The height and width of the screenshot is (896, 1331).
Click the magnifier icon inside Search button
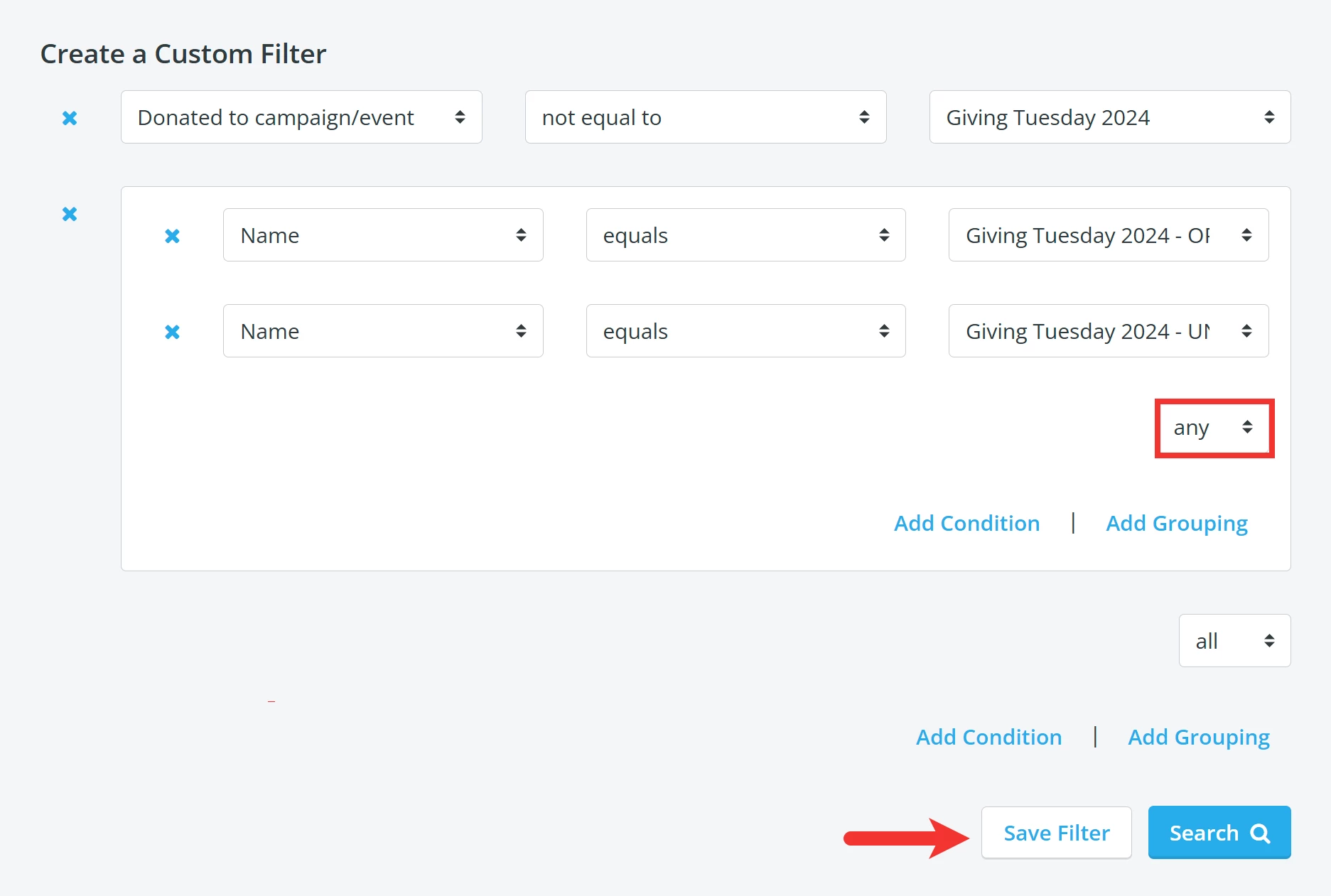(x=1260, y=832)
